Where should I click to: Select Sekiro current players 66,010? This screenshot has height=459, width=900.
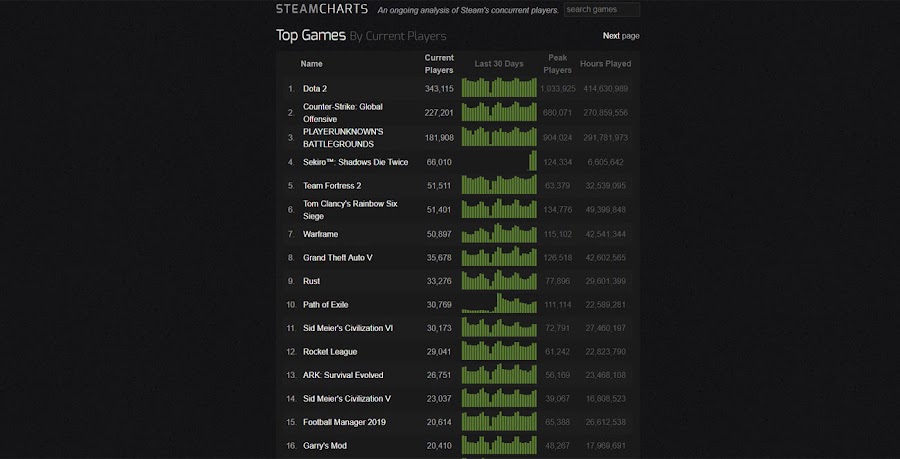click(x=439, y=162)
